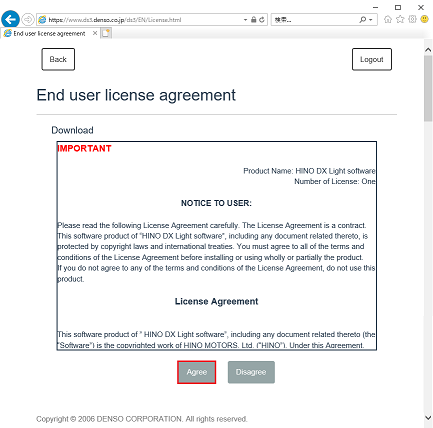Click the Copyright DENSO CORPORATION footer
Viewport: 433px width, 428px height.
pyautogui.click(x=142, y=419)
